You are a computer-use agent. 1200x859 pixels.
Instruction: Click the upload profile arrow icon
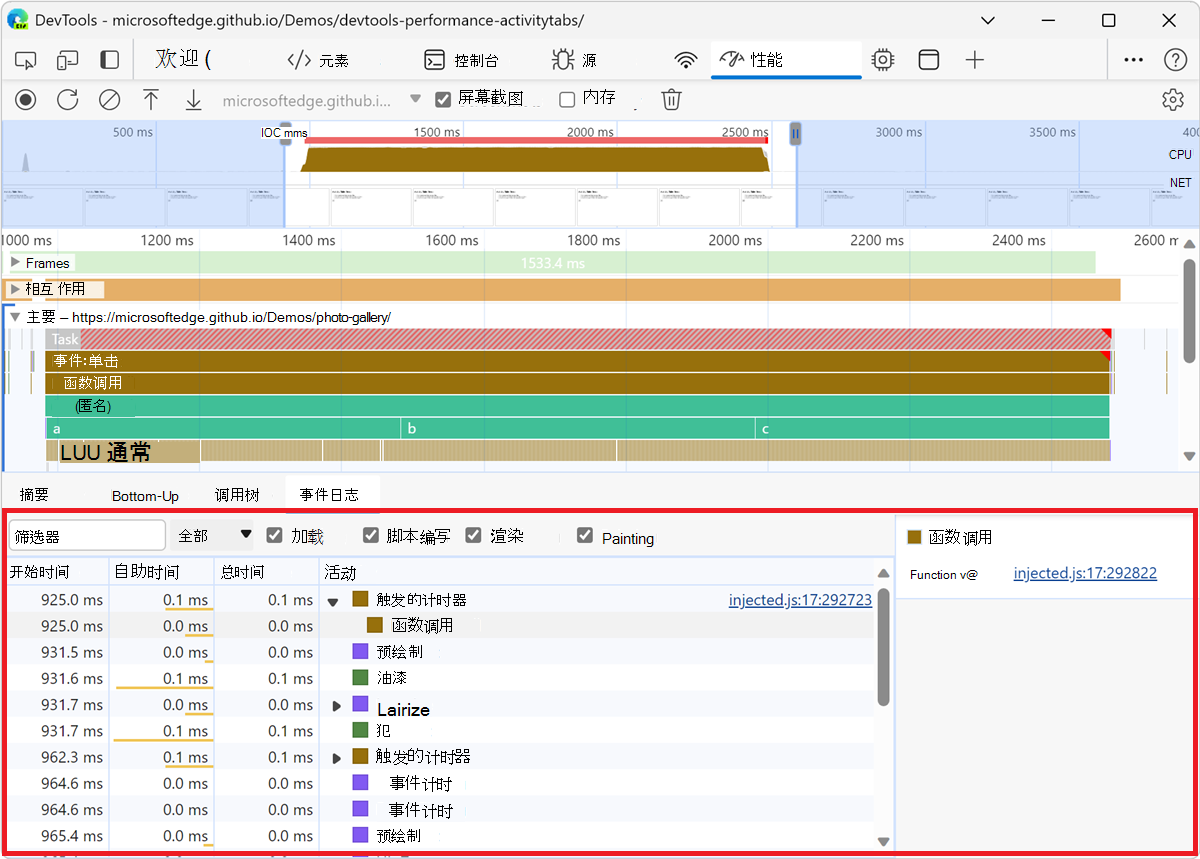(x=151, y=99)
